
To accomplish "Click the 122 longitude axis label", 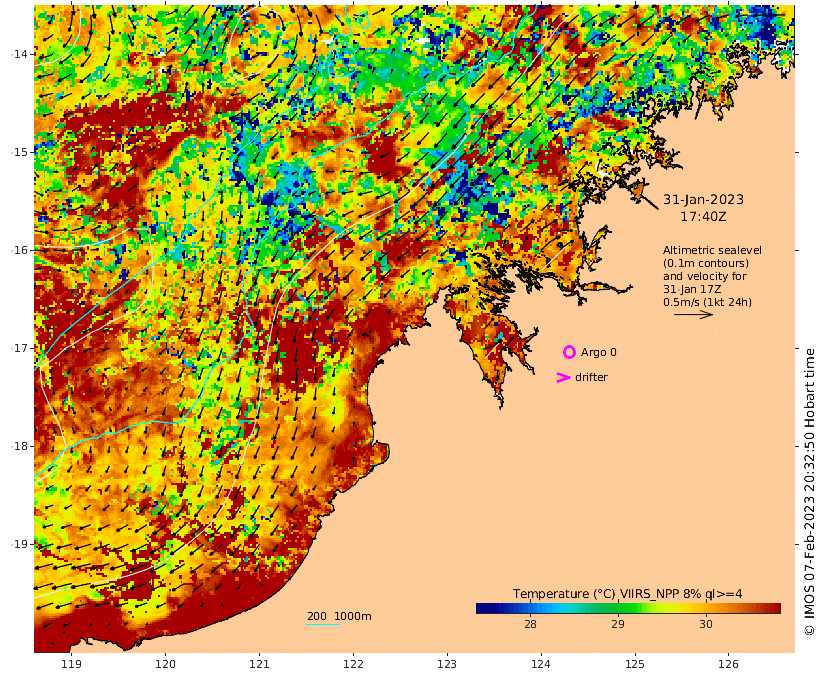I will point(354,664).
